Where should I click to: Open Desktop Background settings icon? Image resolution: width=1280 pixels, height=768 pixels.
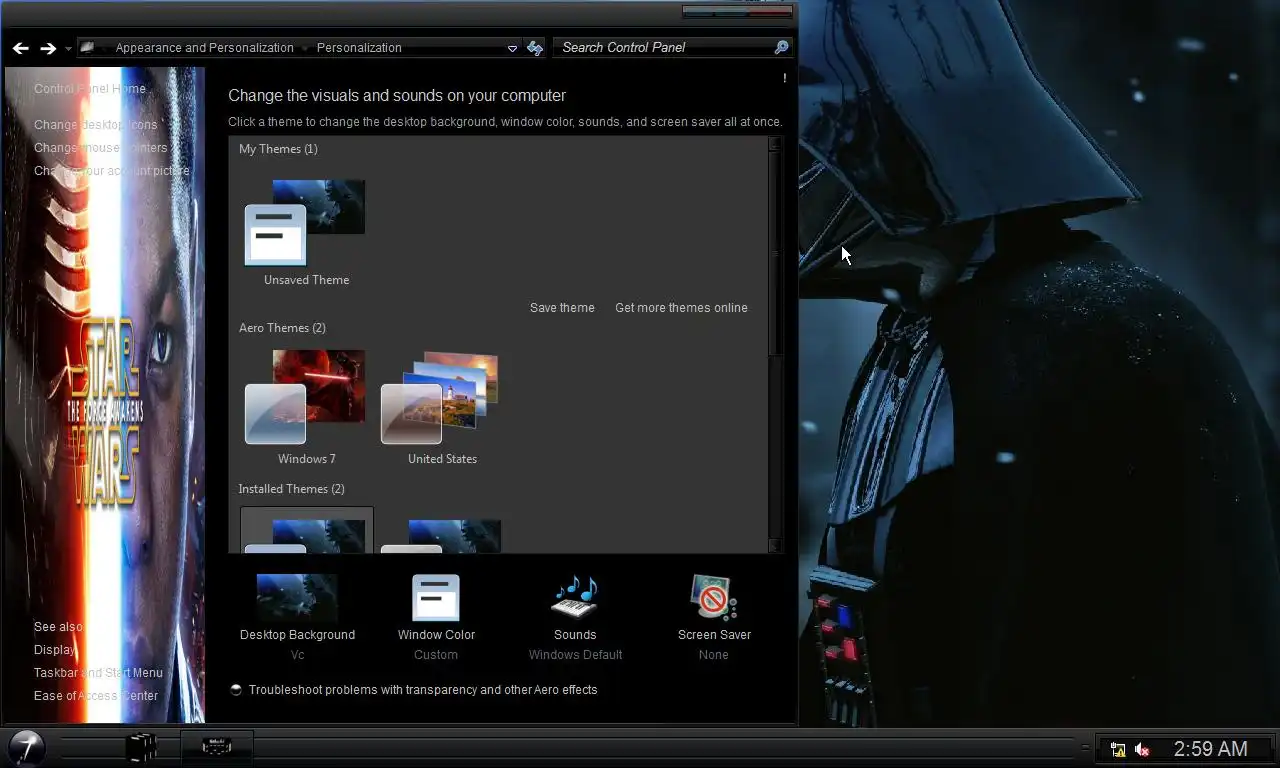[x=297, y=598]
